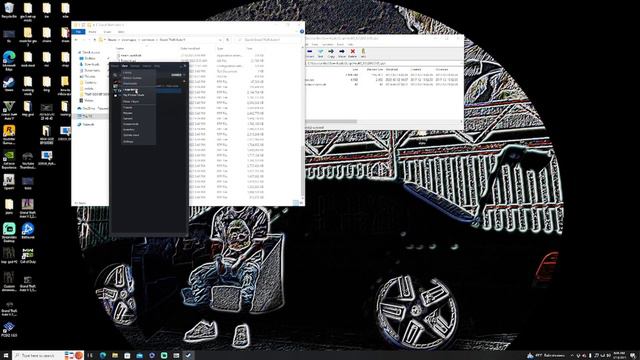Open the Share ribbon tab in Explorer
Screen dimensions: 640x360
(x=107, y=31)
